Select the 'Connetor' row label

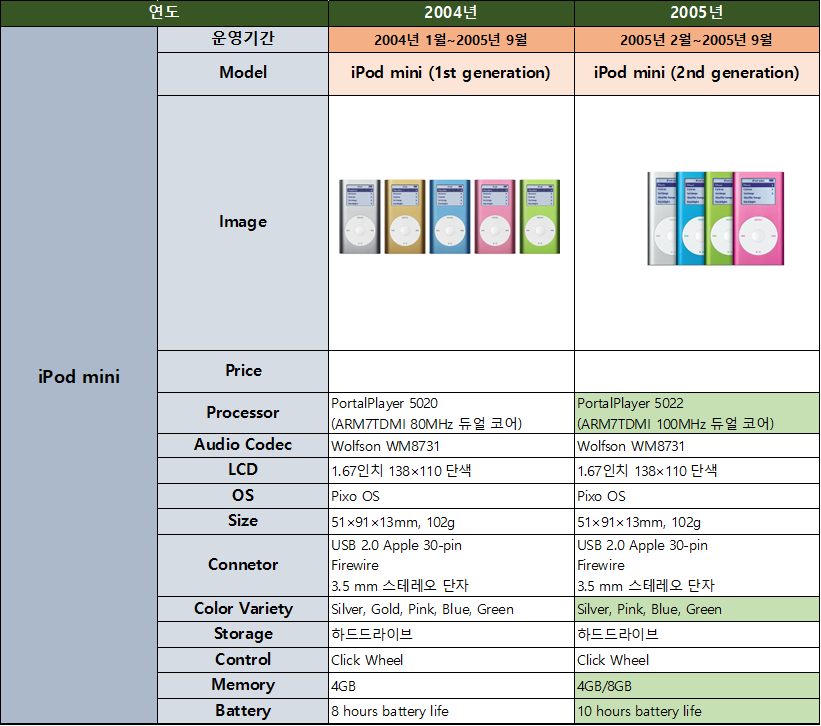click(x=243, y=565)
